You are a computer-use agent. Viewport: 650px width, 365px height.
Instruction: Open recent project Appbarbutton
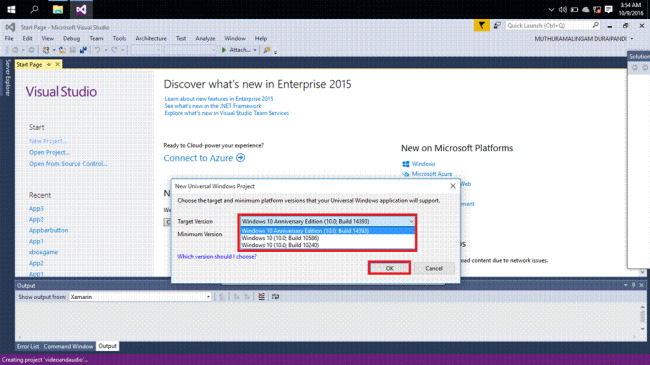pyautogui.click(x=49, y=230)
